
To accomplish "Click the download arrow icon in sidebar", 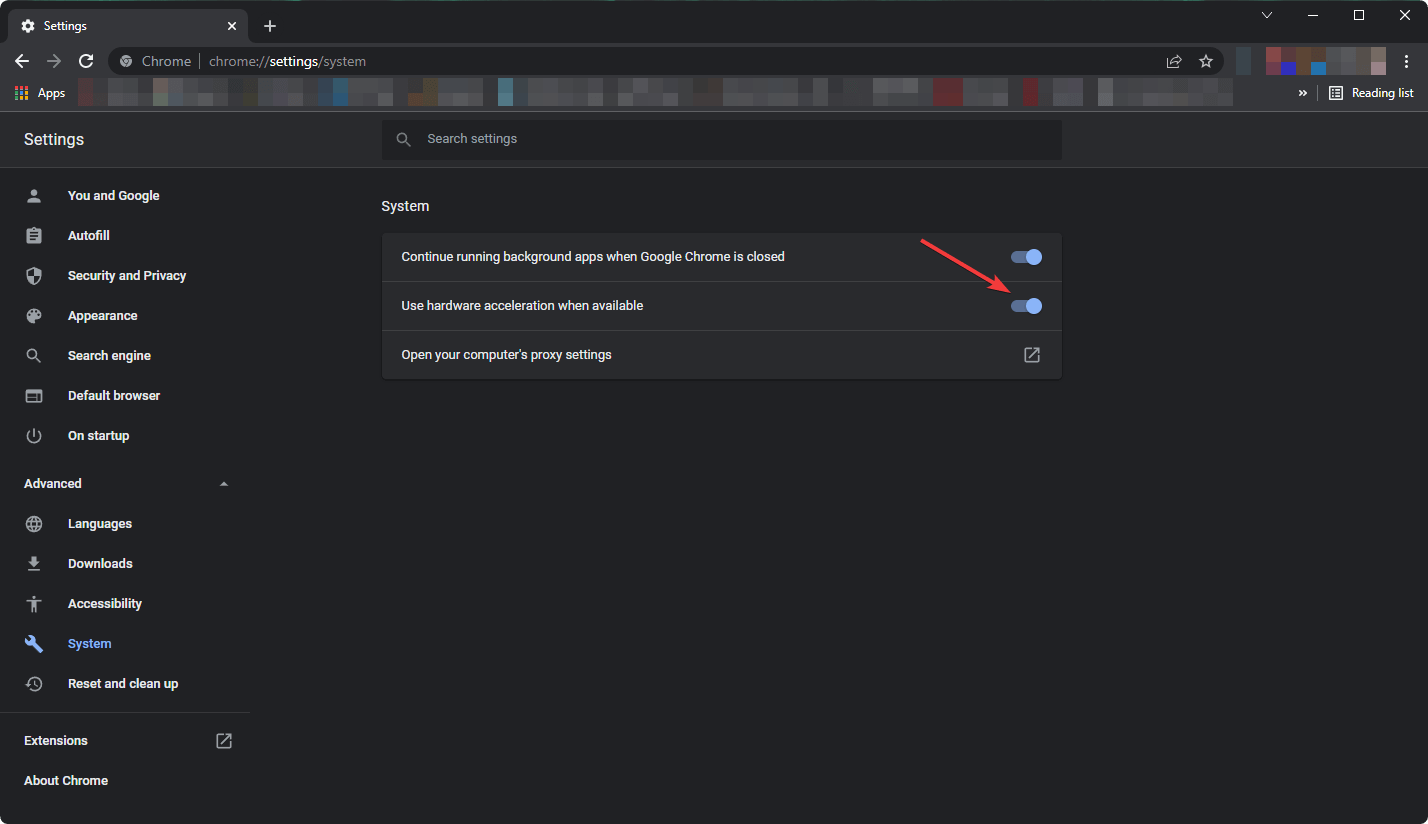I will pyautogui.click(x=34, y=564).
